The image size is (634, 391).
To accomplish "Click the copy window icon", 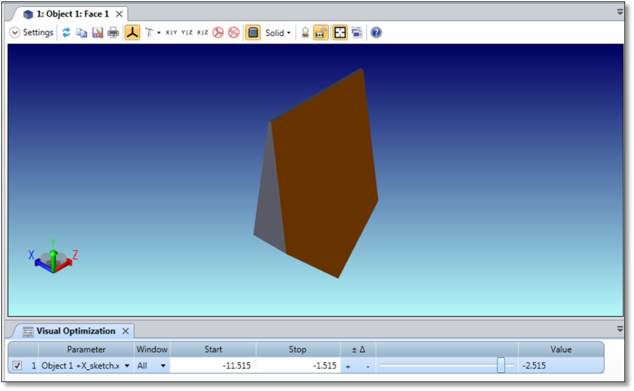I will [x=82, y=33].
